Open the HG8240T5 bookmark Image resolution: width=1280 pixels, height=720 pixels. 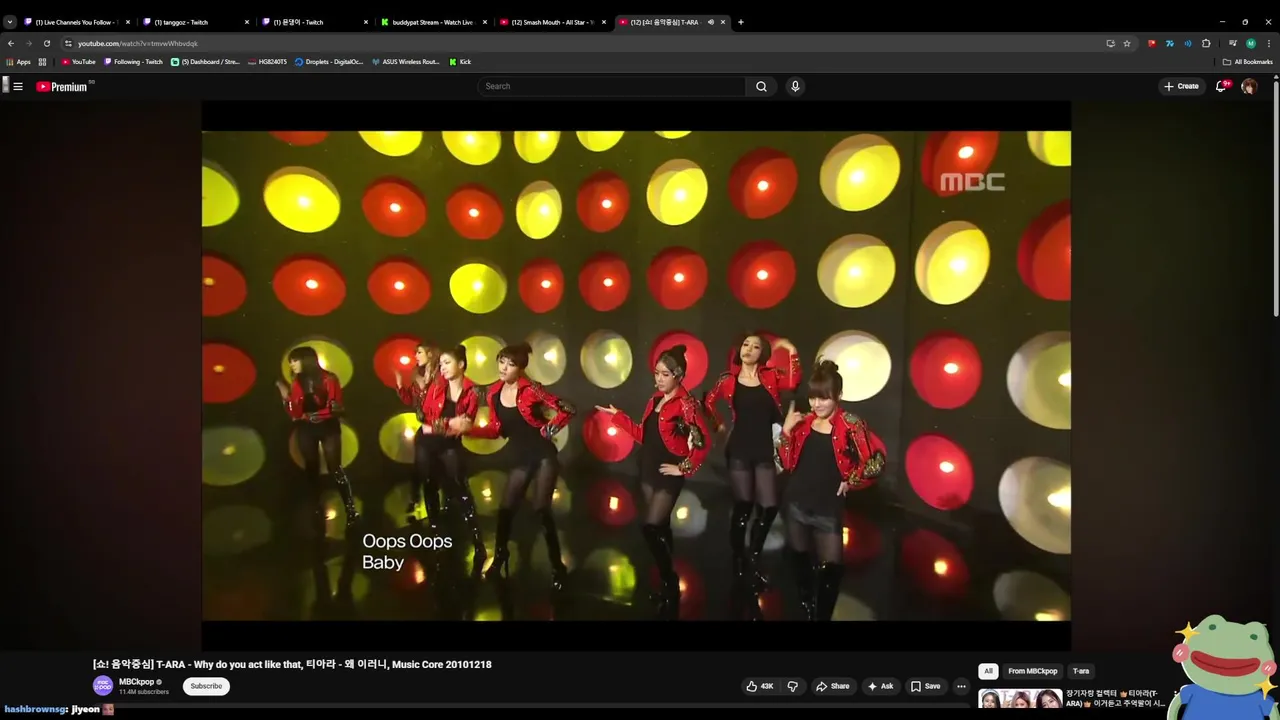(x=267, y=62)
